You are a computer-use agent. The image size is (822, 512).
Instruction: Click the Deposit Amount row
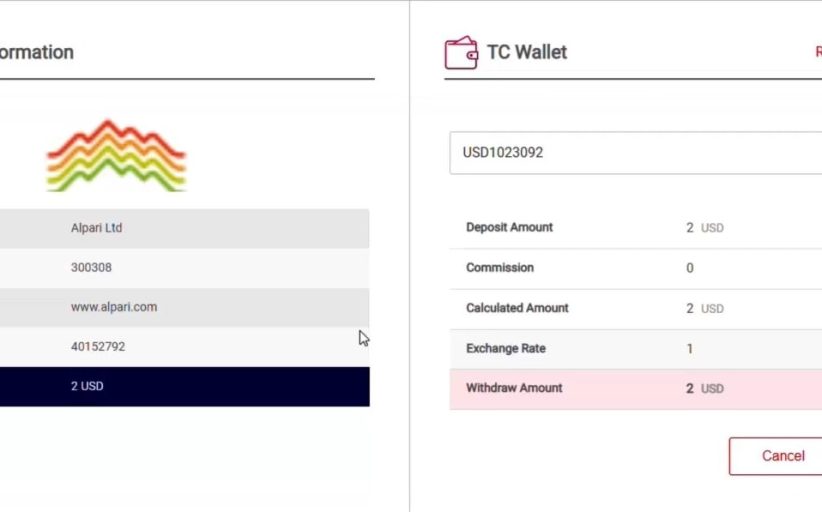tap(635, 227)
